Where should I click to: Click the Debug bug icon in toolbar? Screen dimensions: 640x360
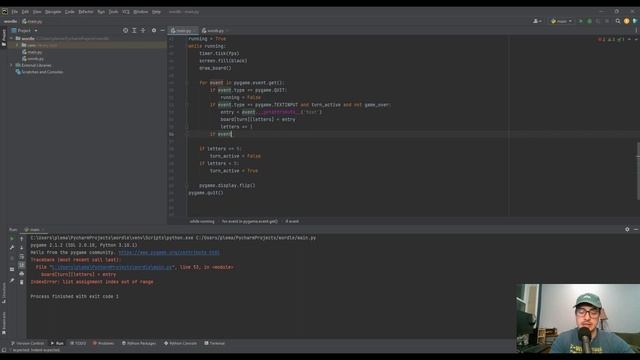click(589, 21)
